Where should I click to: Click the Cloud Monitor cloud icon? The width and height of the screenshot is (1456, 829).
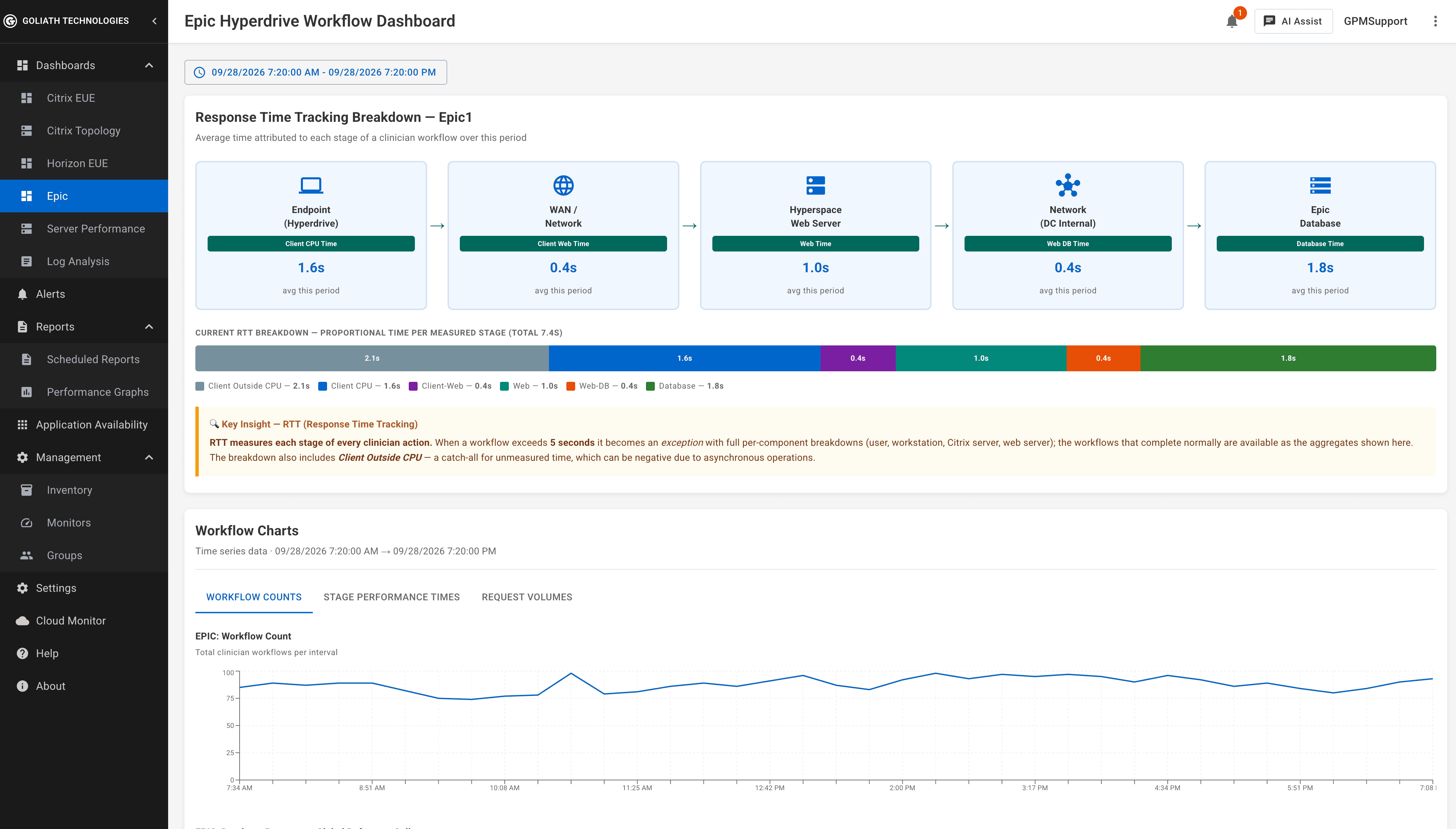[22, 621]
